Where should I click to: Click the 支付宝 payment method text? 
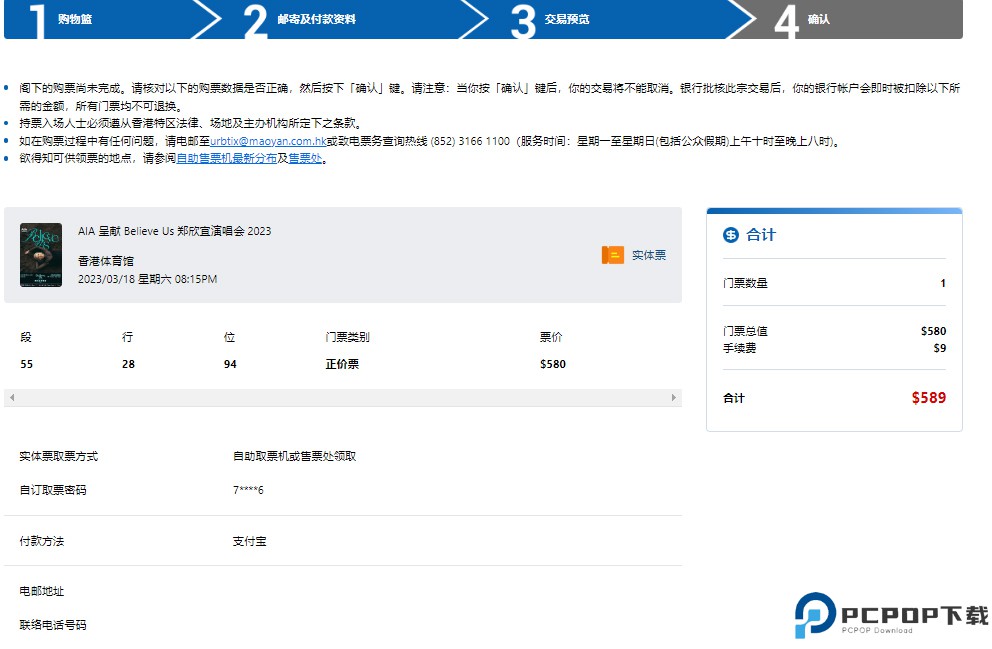coord(249,541)
